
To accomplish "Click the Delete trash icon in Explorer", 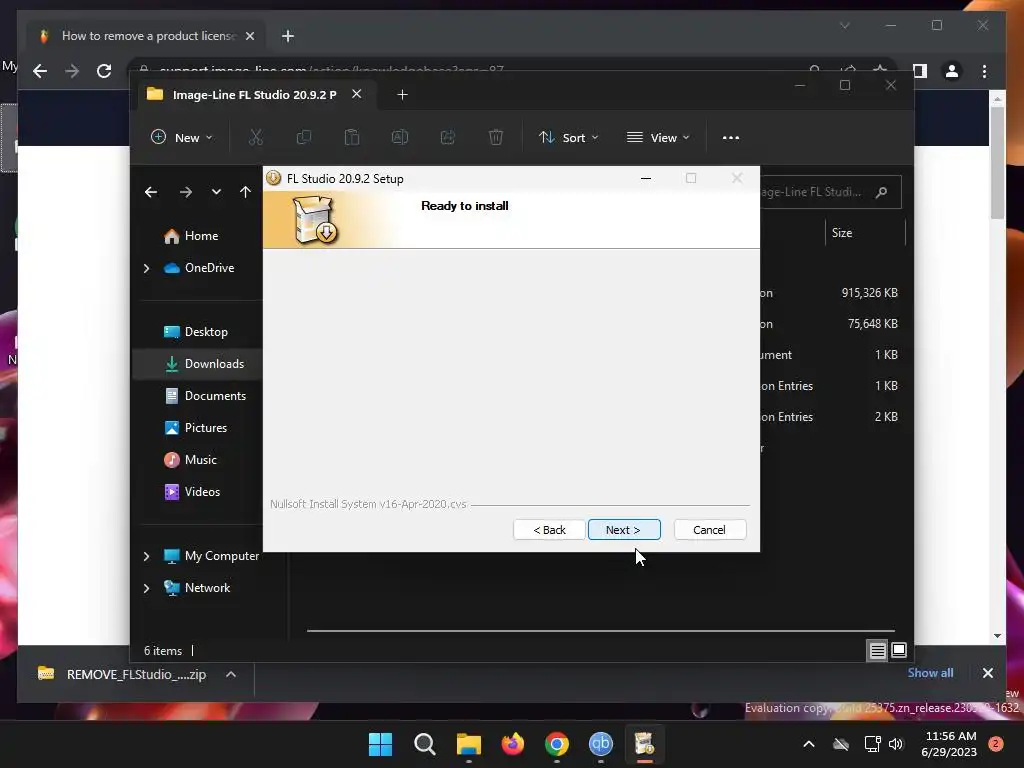I will coord(496,137).
